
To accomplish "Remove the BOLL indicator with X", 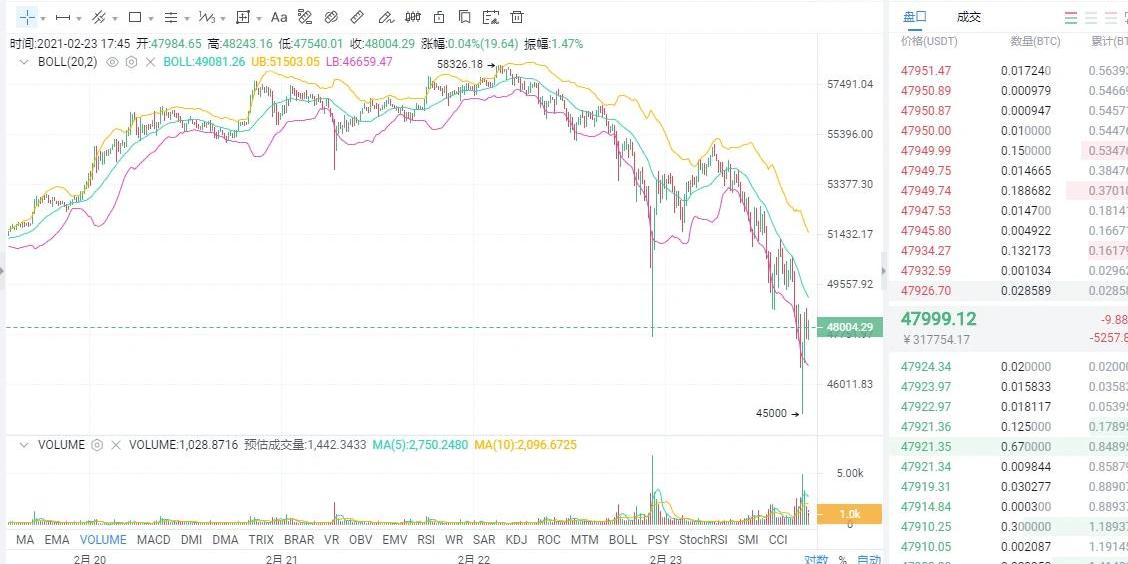I will 150,62.
